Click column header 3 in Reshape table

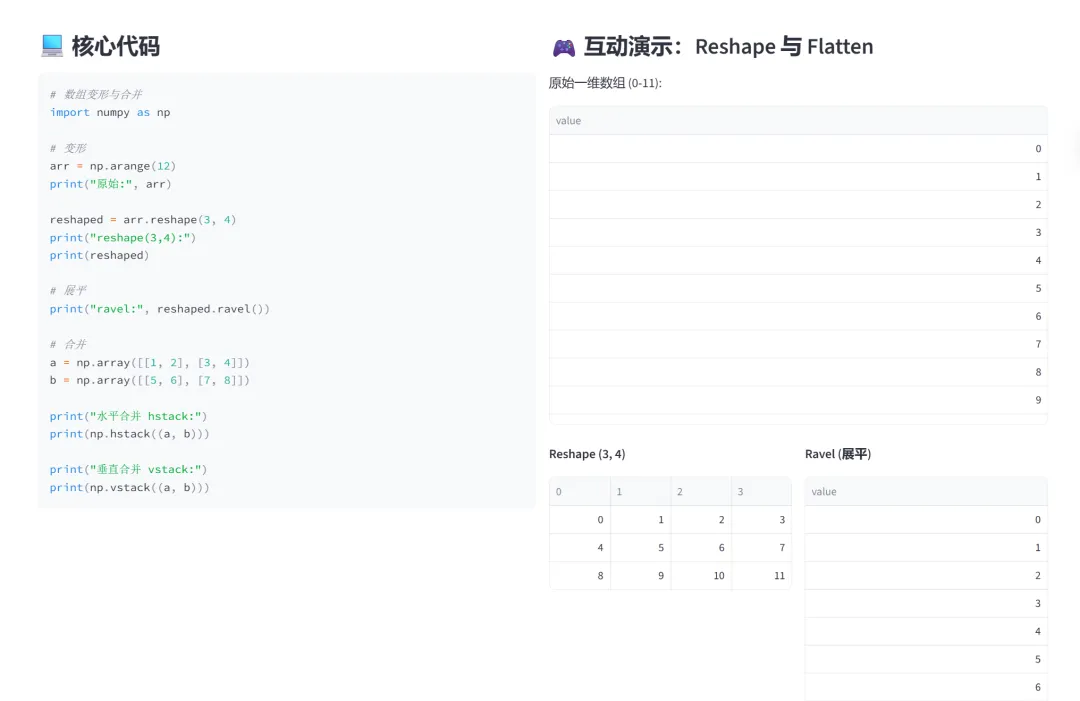tap(761, 492)
